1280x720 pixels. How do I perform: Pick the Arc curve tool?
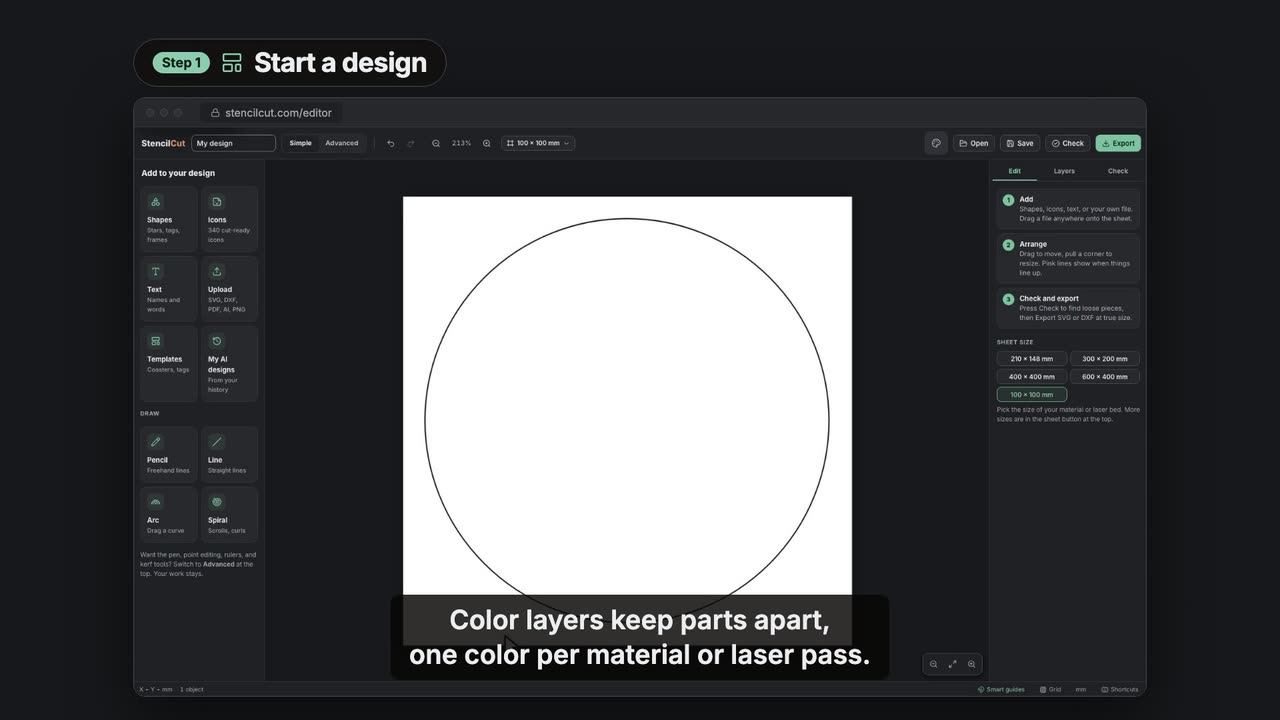169,514
